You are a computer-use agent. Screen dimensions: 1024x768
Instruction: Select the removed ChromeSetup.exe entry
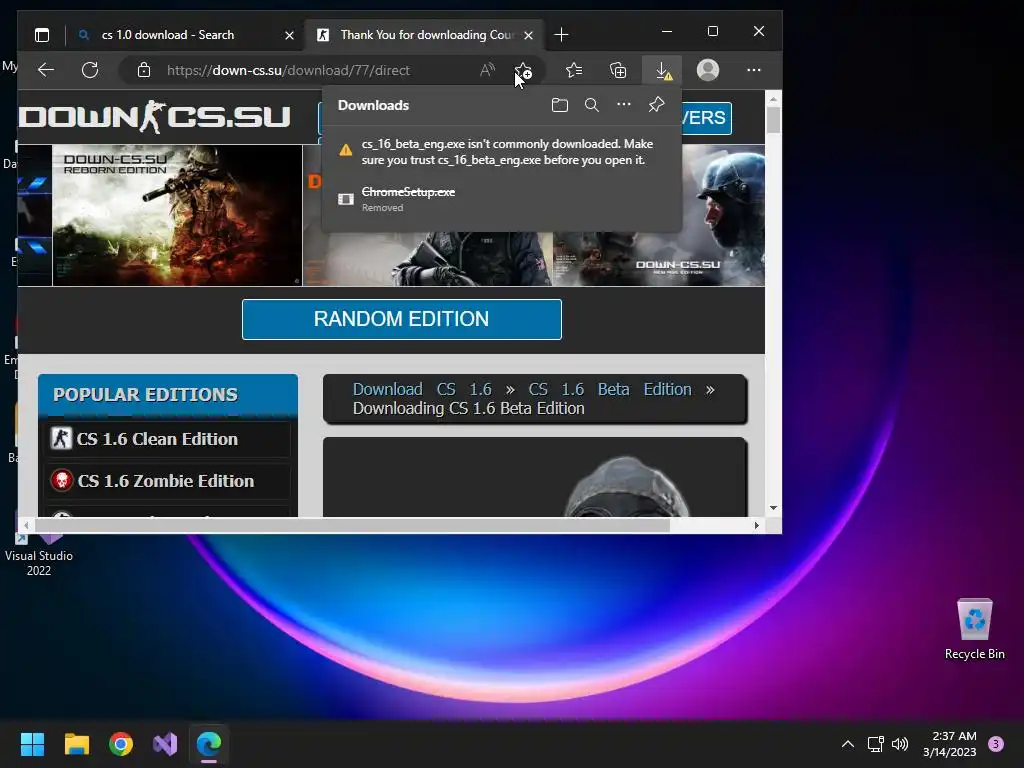(x=502, y=199)
